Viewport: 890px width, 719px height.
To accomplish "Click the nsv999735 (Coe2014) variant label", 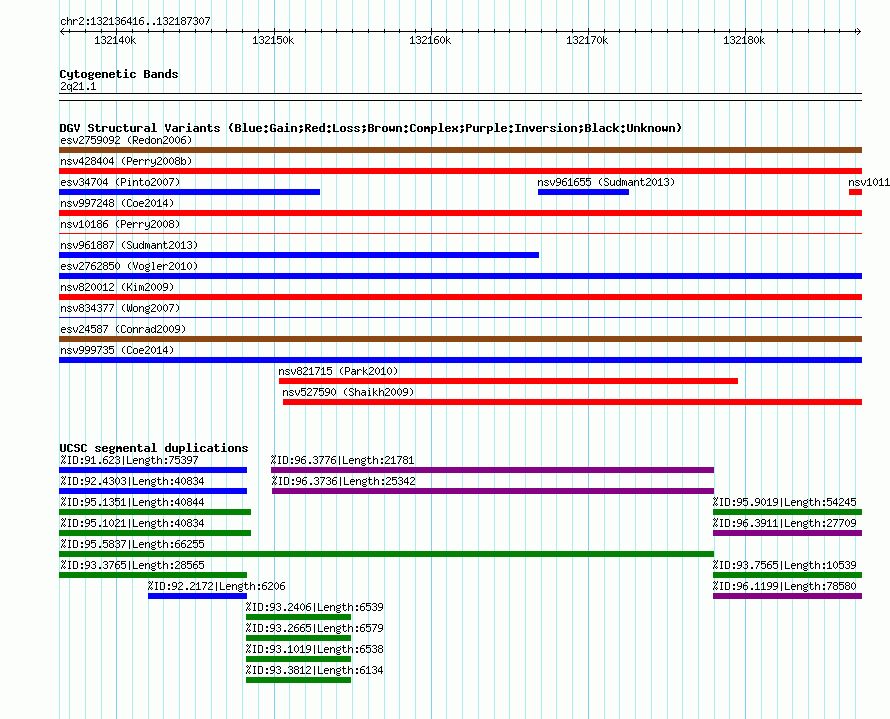I will pos(117,350).
